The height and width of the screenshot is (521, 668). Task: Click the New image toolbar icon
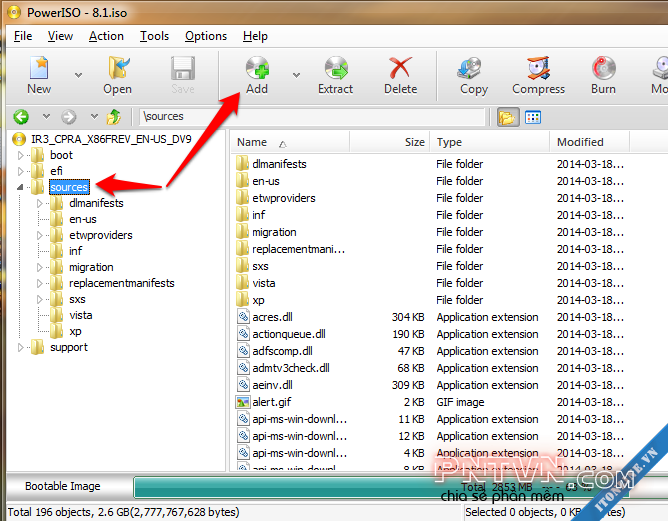[x=39, y=68]
